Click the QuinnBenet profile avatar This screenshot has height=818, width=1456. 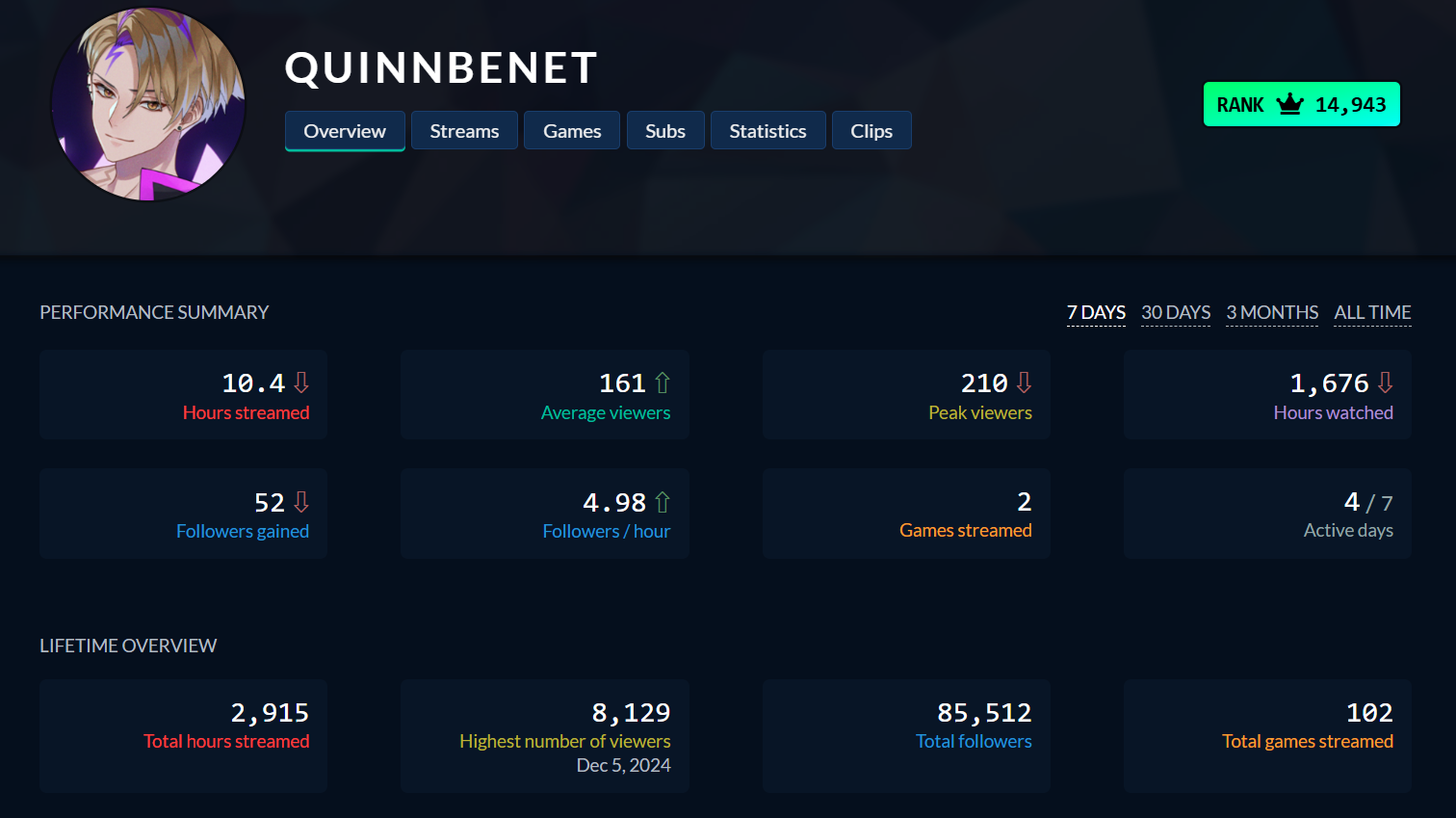coord(148,104)
